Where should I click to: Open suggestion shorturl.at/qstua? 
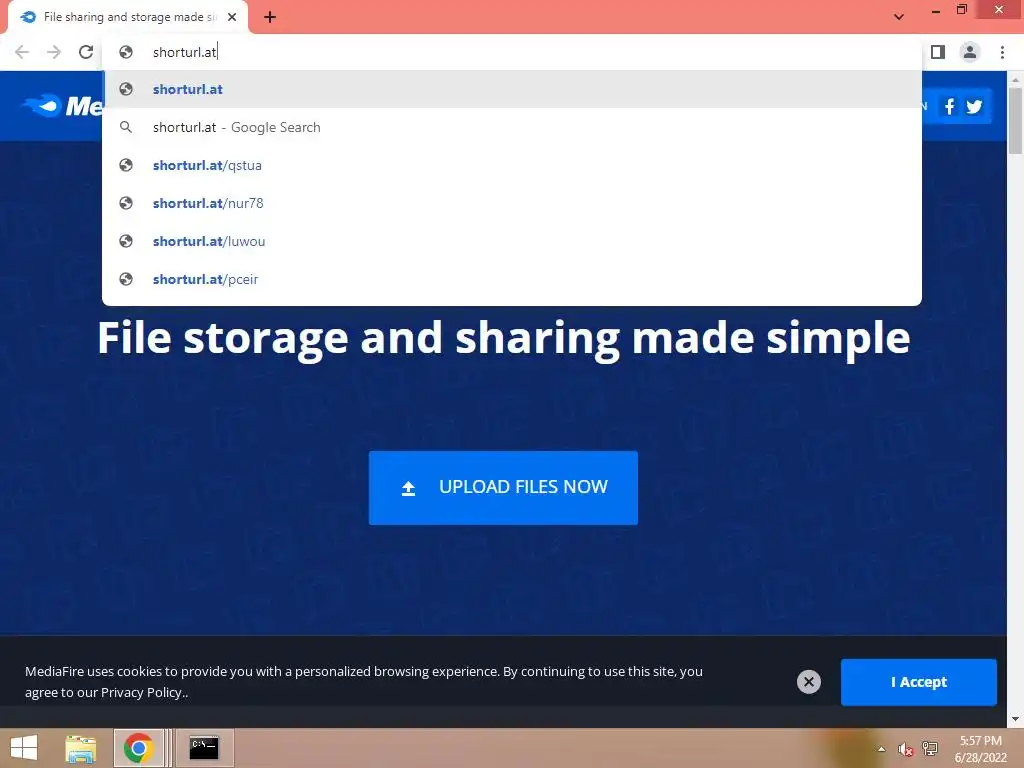(512, 165)
